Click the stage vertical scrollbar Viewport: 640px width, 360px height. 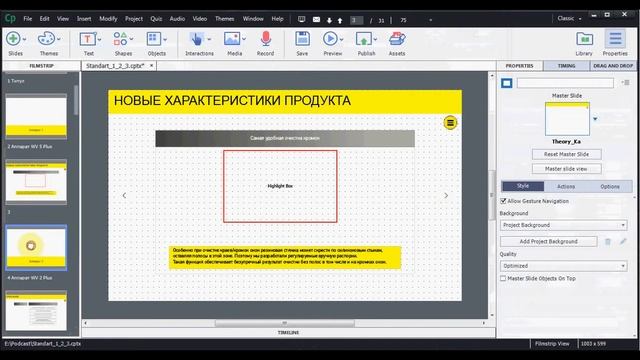(491, 195)
